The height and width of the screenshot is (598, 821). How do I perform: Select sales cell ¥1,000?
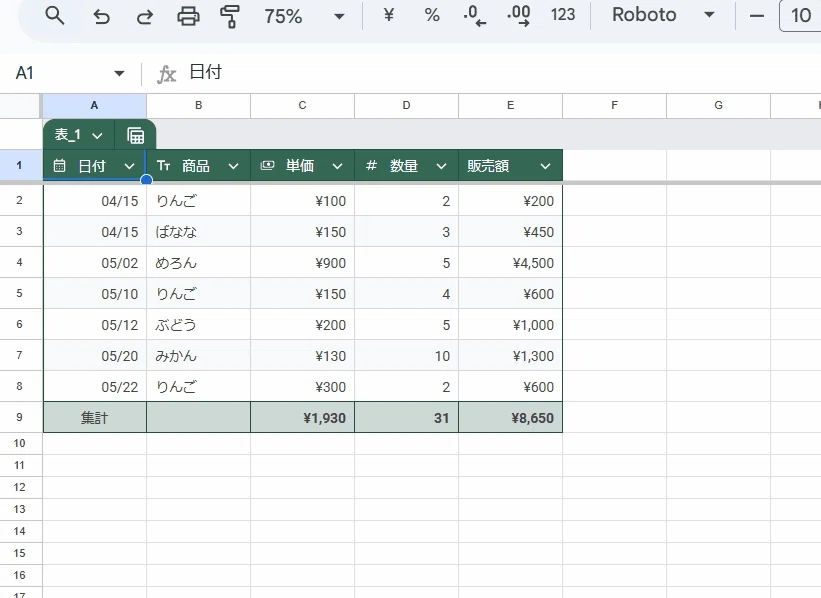(511, 325)
